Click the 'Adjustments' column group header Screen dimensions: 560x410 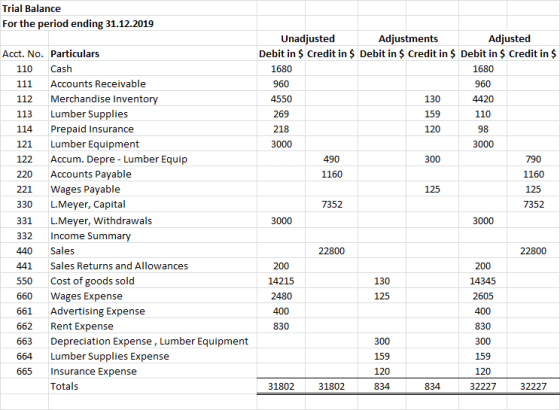tap(408, 39)
